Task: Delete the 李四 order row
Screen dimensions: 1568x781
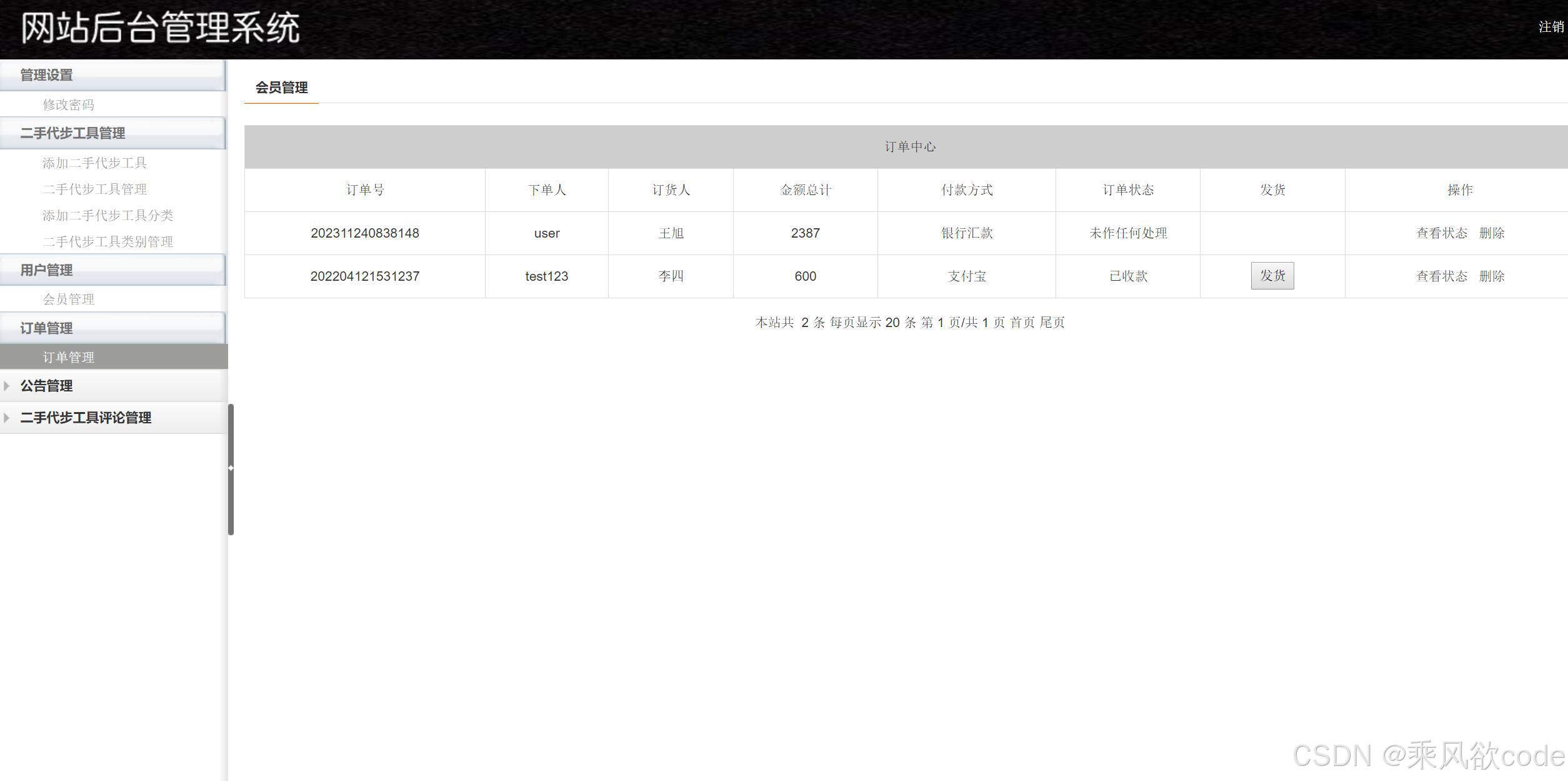Action: click(1491, 276)
